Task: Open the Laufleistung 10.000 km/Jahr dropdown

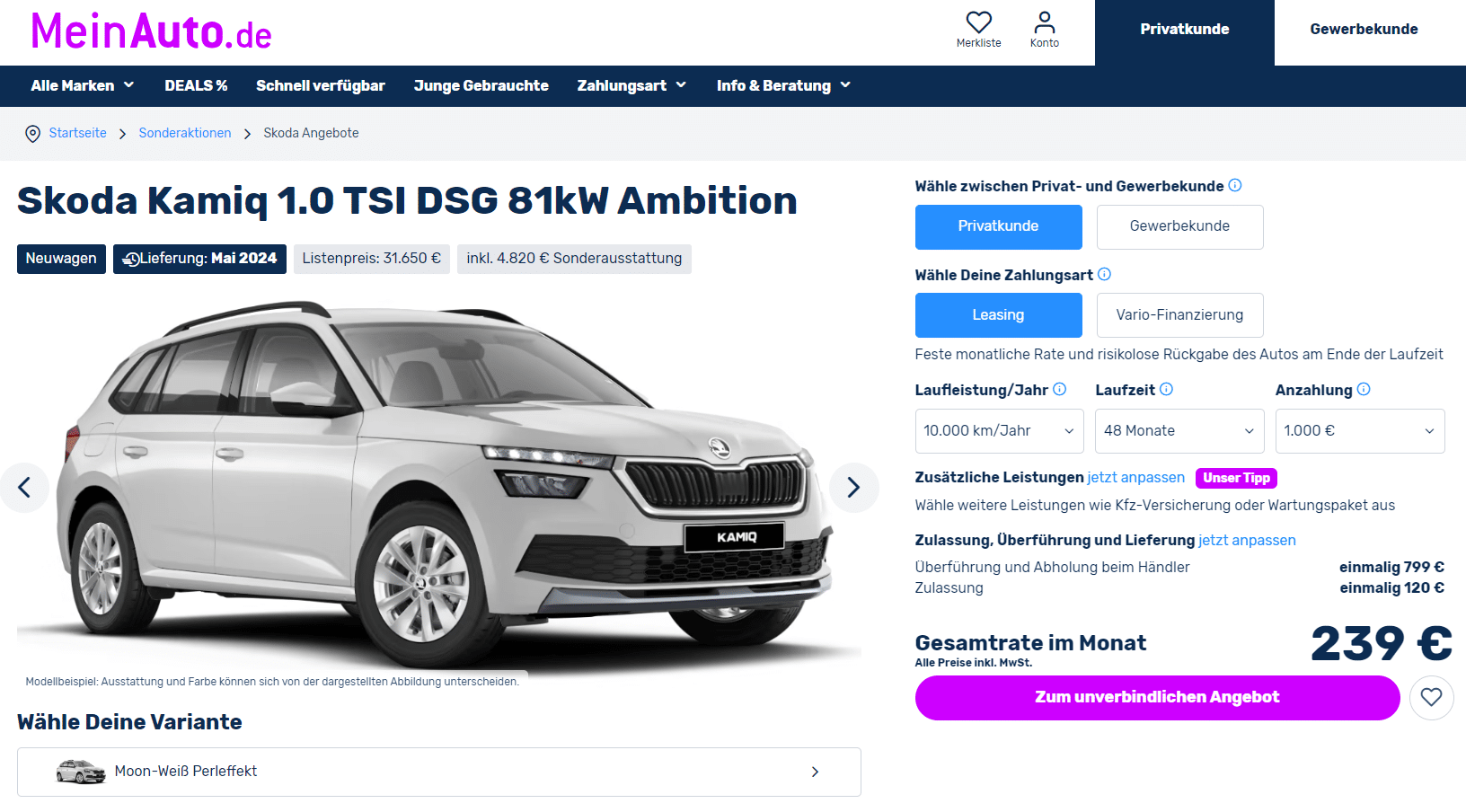Action: pos(999,431)
